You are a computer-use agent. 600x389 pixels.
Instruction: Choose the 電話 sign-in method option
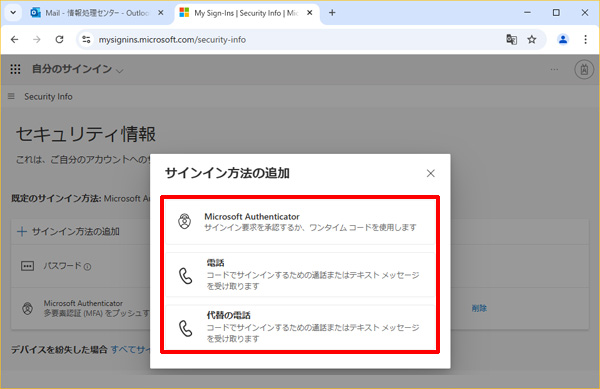300,275
